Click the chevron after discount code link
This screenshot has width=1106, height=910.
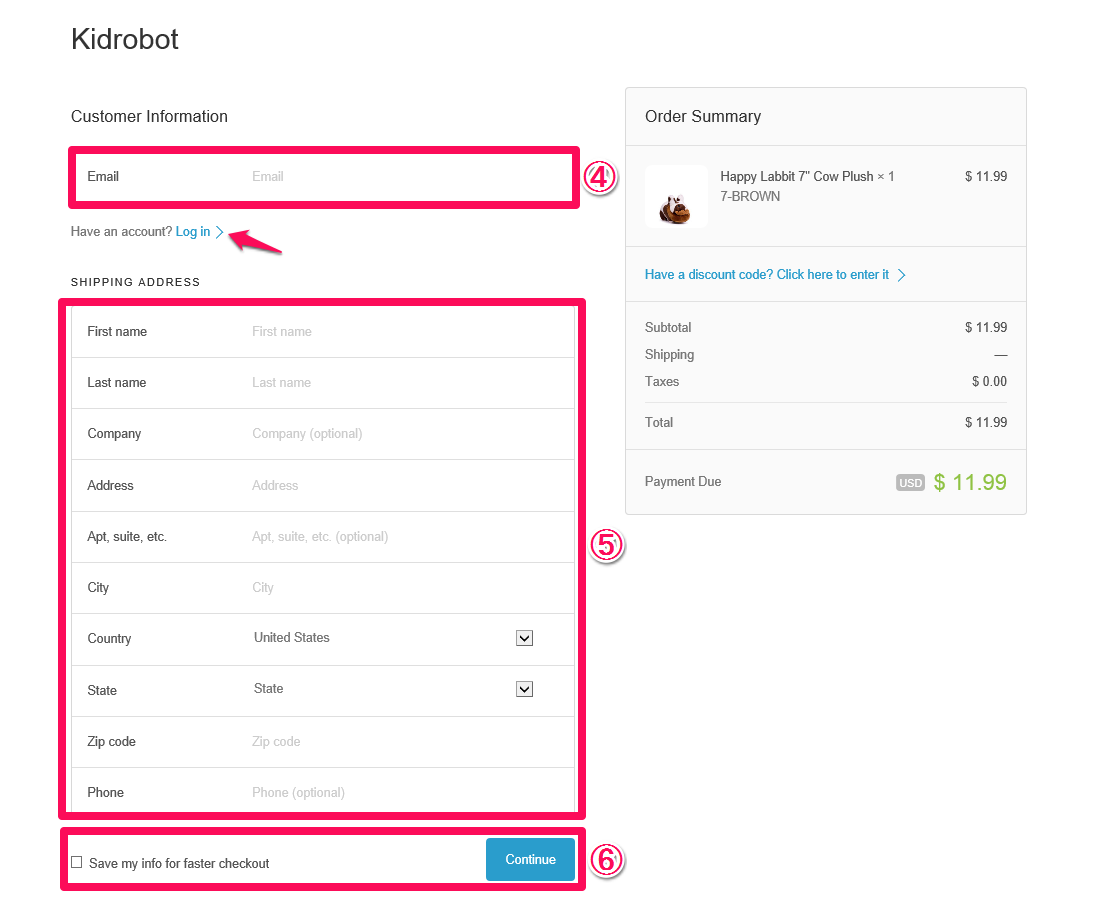[x=901, y=275]
